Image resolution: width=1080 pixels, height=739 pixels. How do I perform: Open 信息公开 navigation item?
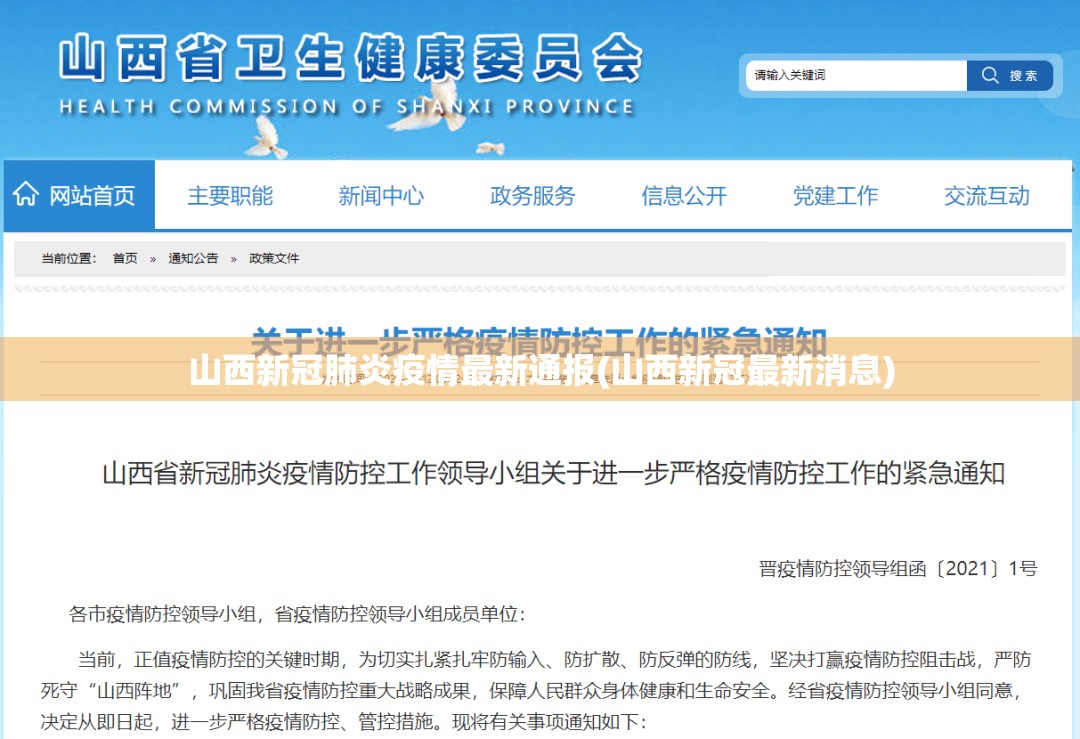[x=684, y=196]
